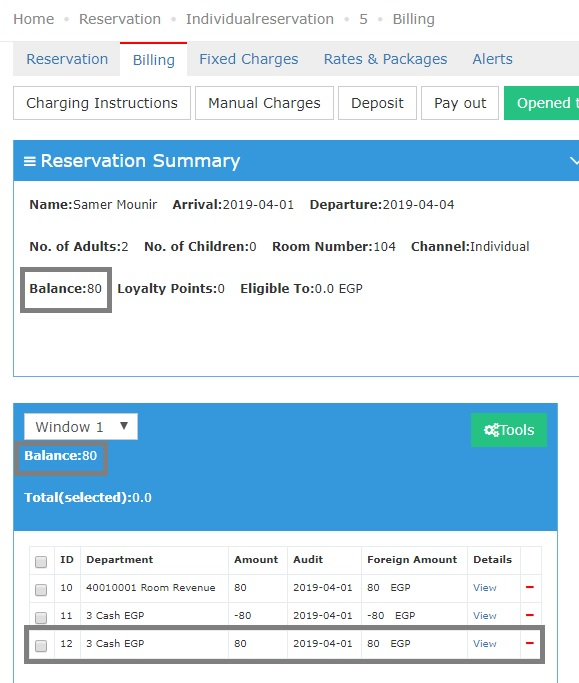This screenshot has height=683, width=579.
Task: Switch to the Reservation tab
Action: [x=67, y=59]
